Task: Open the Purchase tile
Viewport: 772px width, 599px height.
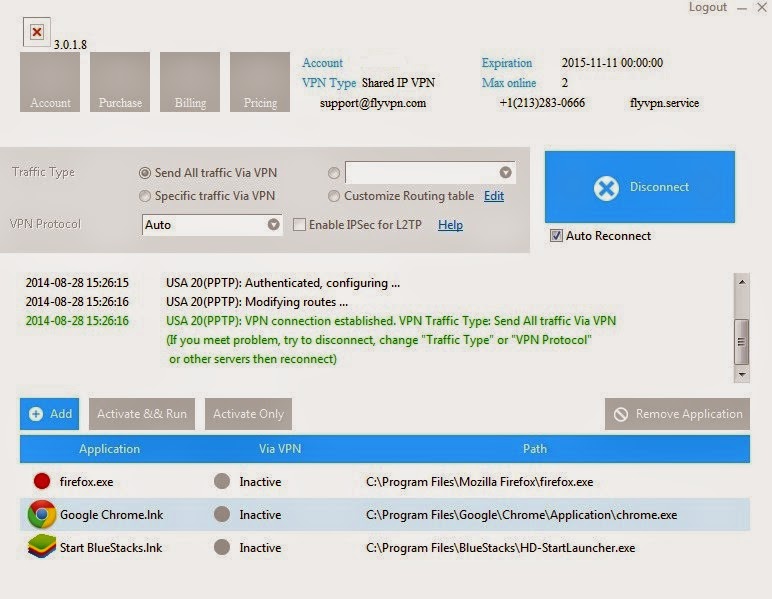Action: click(120, 82)
